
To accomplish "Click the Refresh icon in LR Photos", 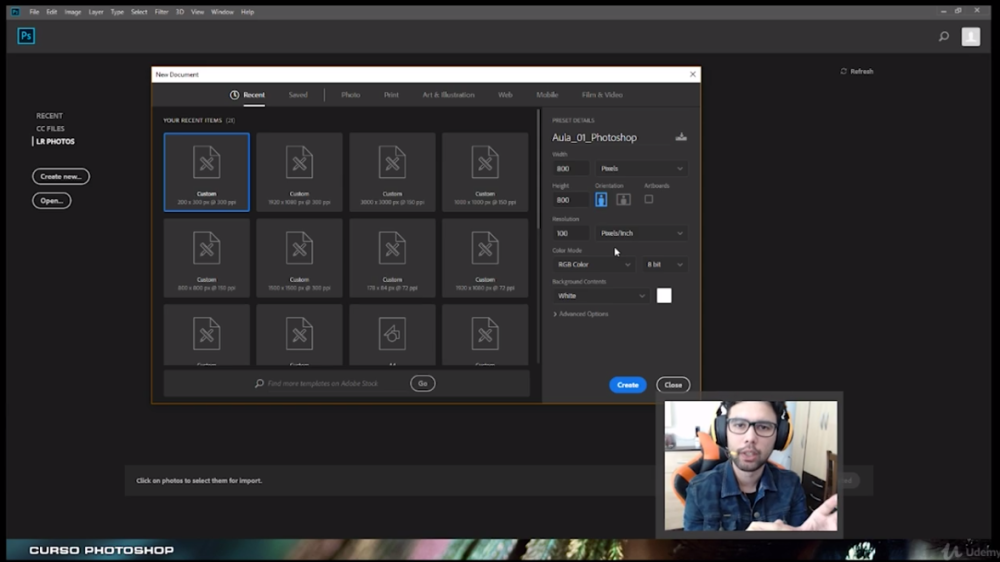I will 844,71.
